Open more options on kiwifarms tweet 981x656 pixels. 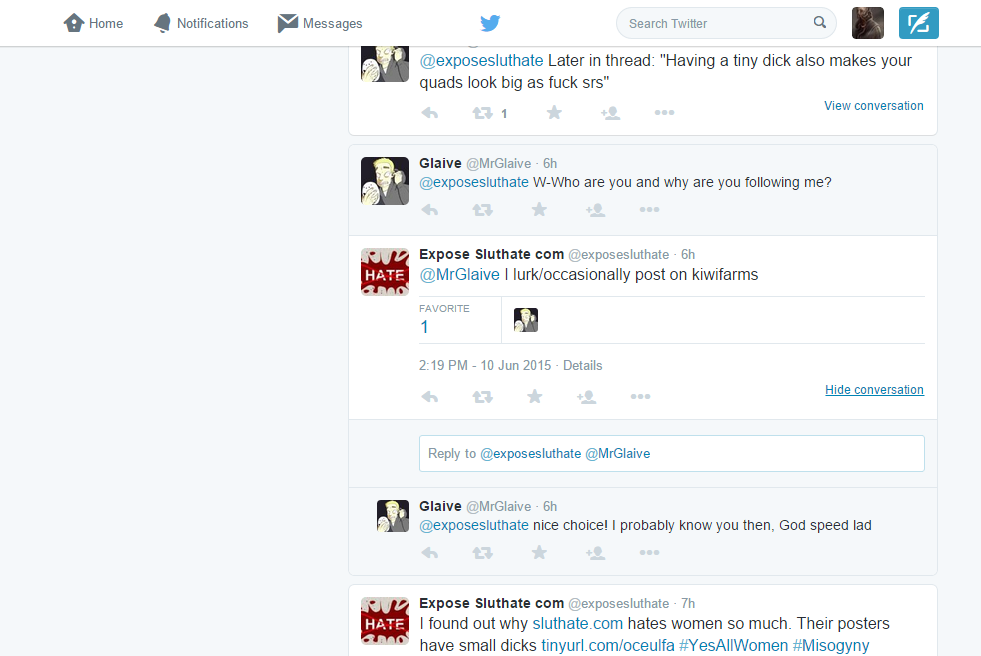point(641,396)
